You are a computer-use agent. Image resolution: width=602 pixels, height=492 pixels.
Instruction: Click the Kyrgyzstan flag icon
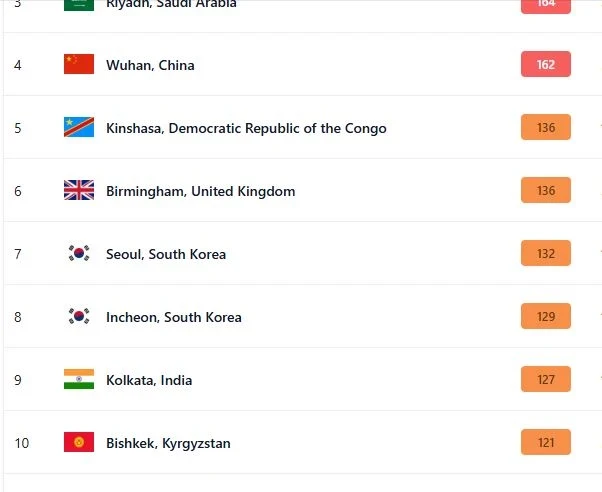[78, 443]
